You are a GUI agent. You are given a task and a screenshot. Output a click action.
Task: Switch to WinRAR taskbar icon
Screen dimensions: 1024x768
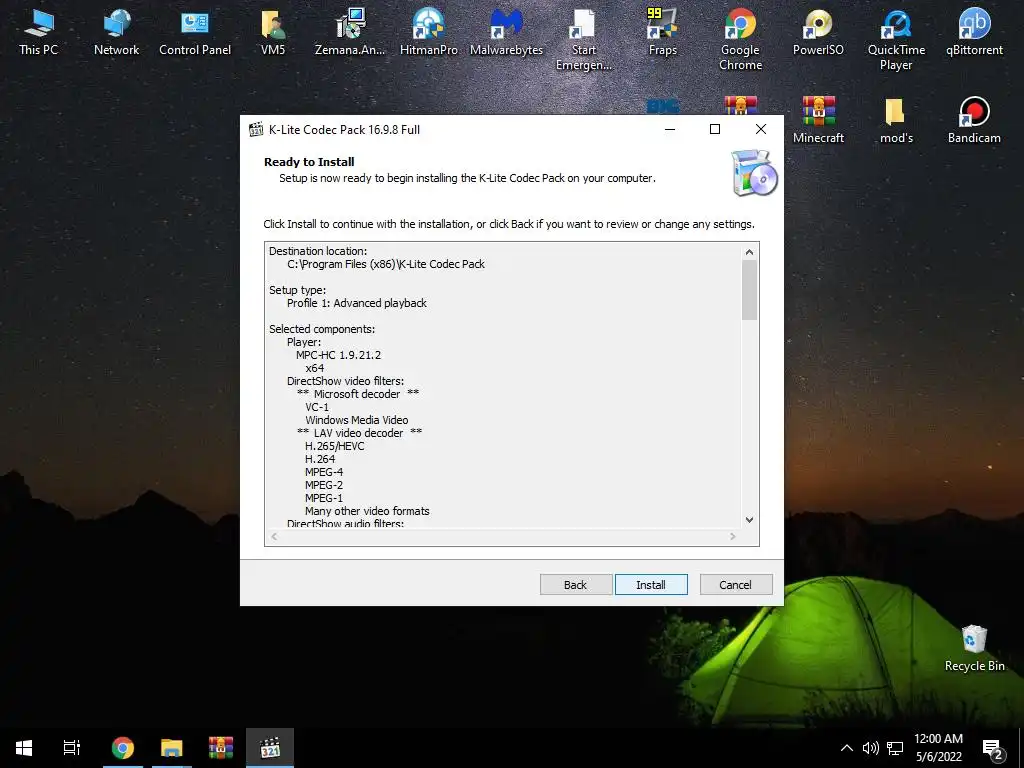pyautogui.click(x=221, y=748)
